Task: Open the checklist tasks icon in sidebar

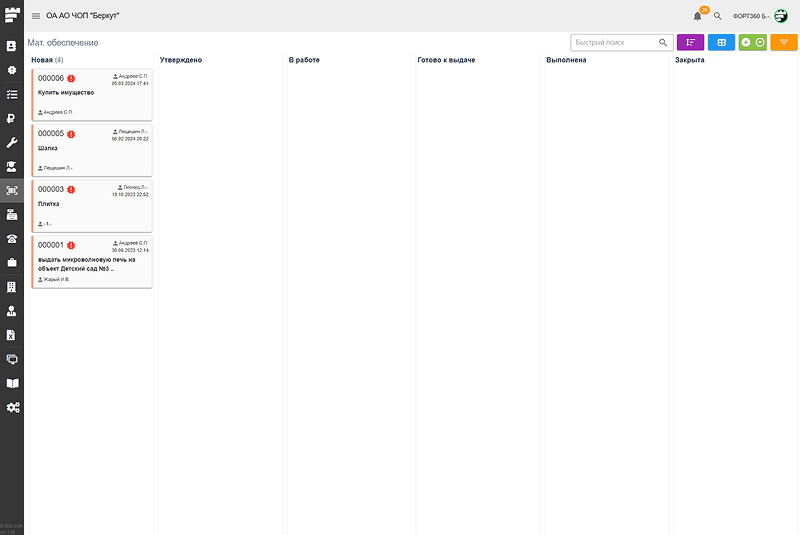Action: coord(12,94)
